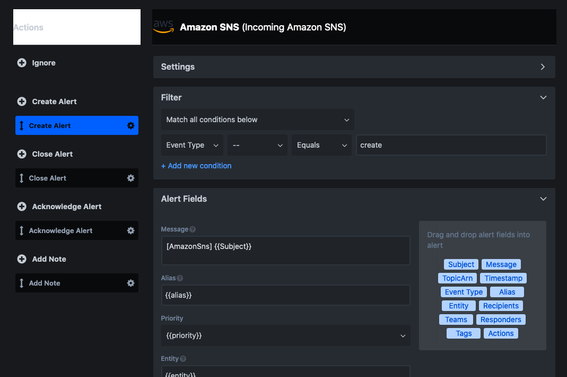Collapse the Alert Fields section
The image size is (567, 377).
pos(543,199)
